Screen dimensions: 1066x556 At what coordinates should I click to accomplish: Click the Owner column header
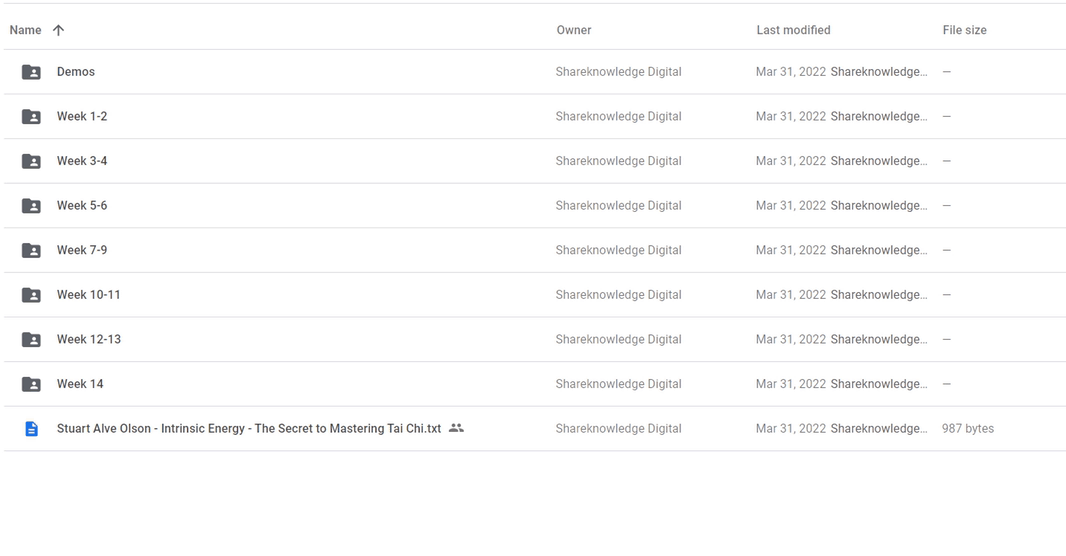[574, 30]
